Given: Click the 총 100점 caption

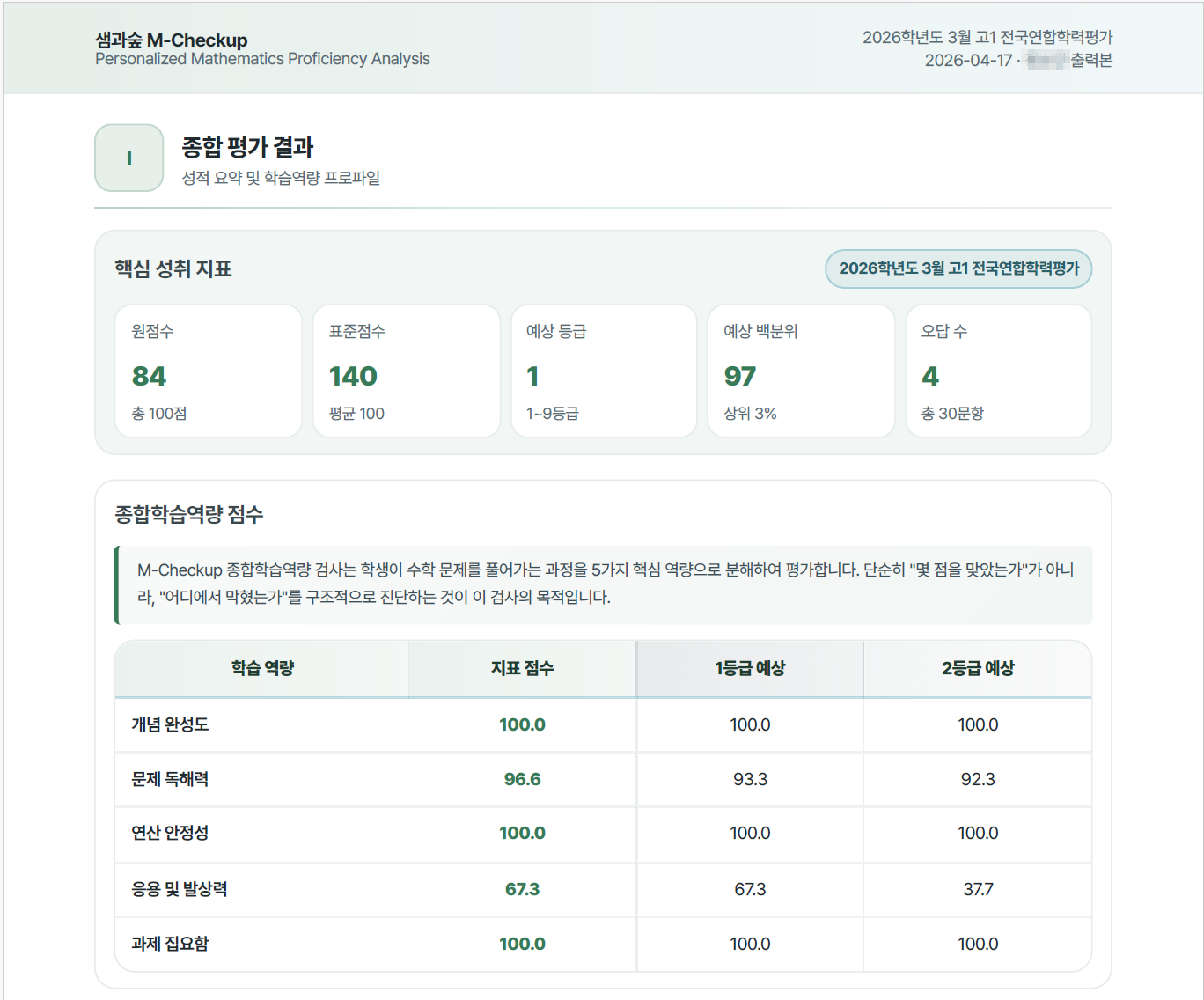Looking at the screenshot, I should 159,414.
